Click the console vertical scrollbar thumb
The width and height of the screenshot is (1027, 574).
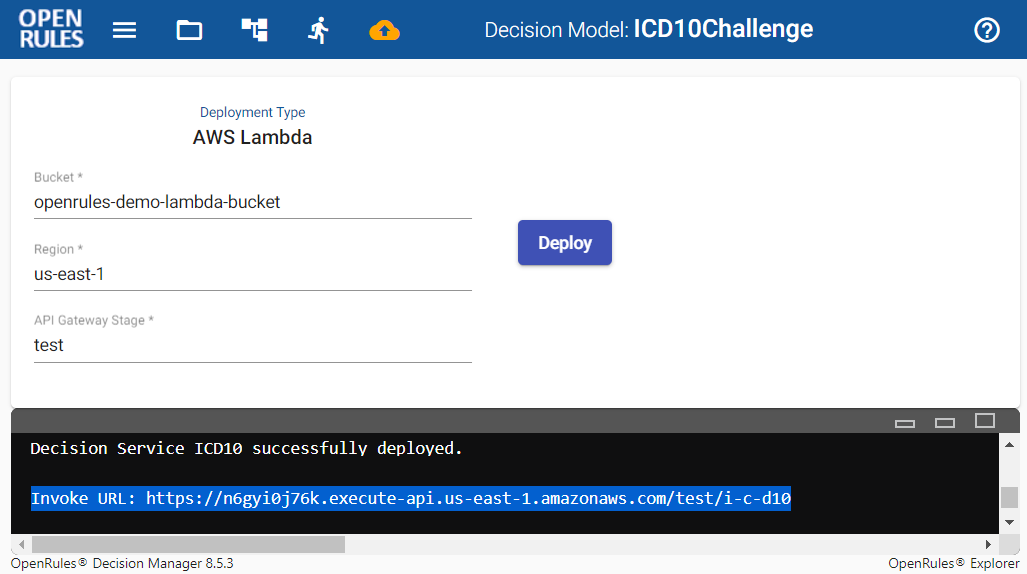point(1010,497)
